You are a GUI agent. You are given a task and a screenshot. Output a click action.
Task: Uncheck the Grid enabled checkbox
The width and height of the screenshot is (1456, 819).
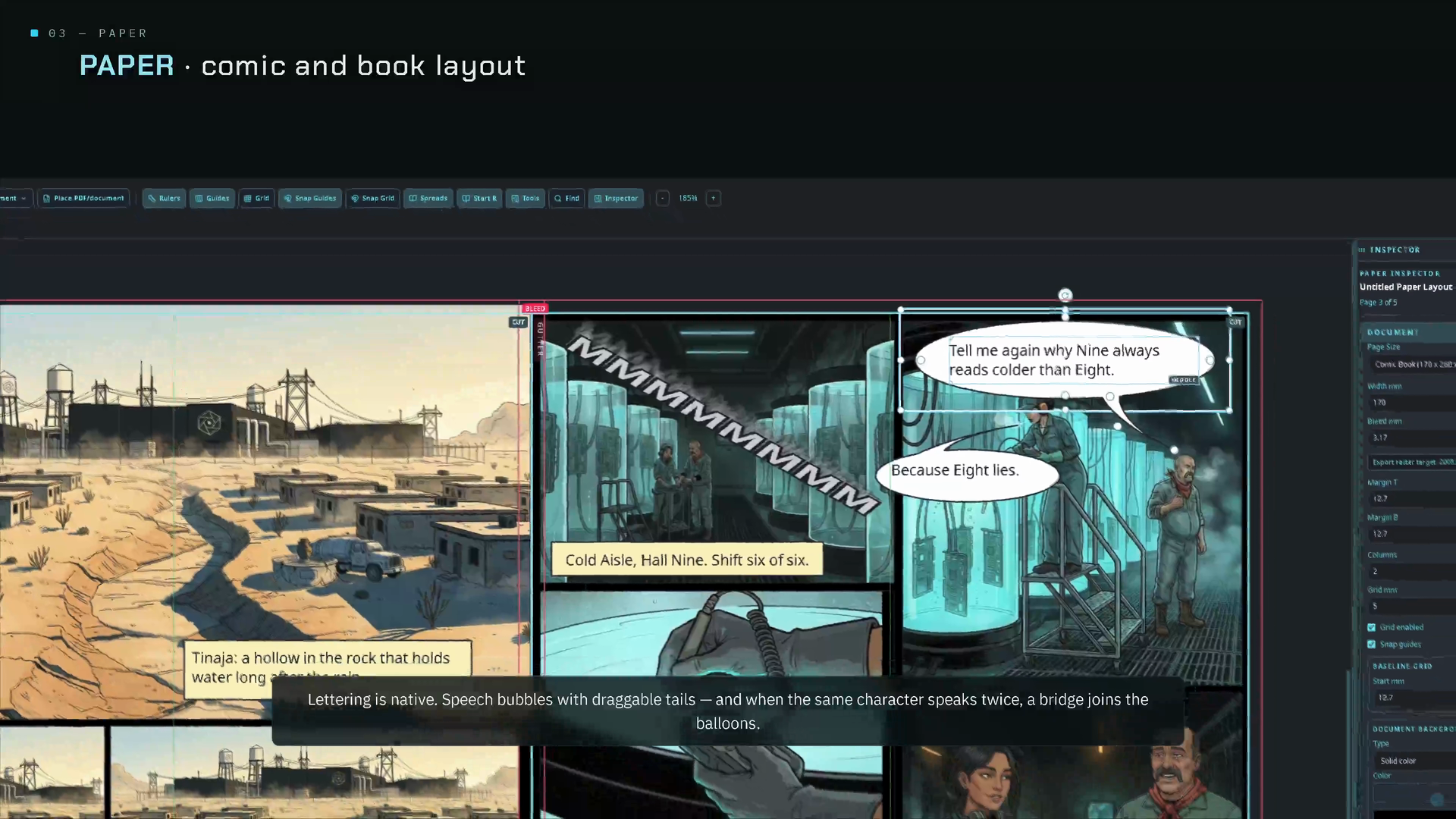pos(1371,628)
